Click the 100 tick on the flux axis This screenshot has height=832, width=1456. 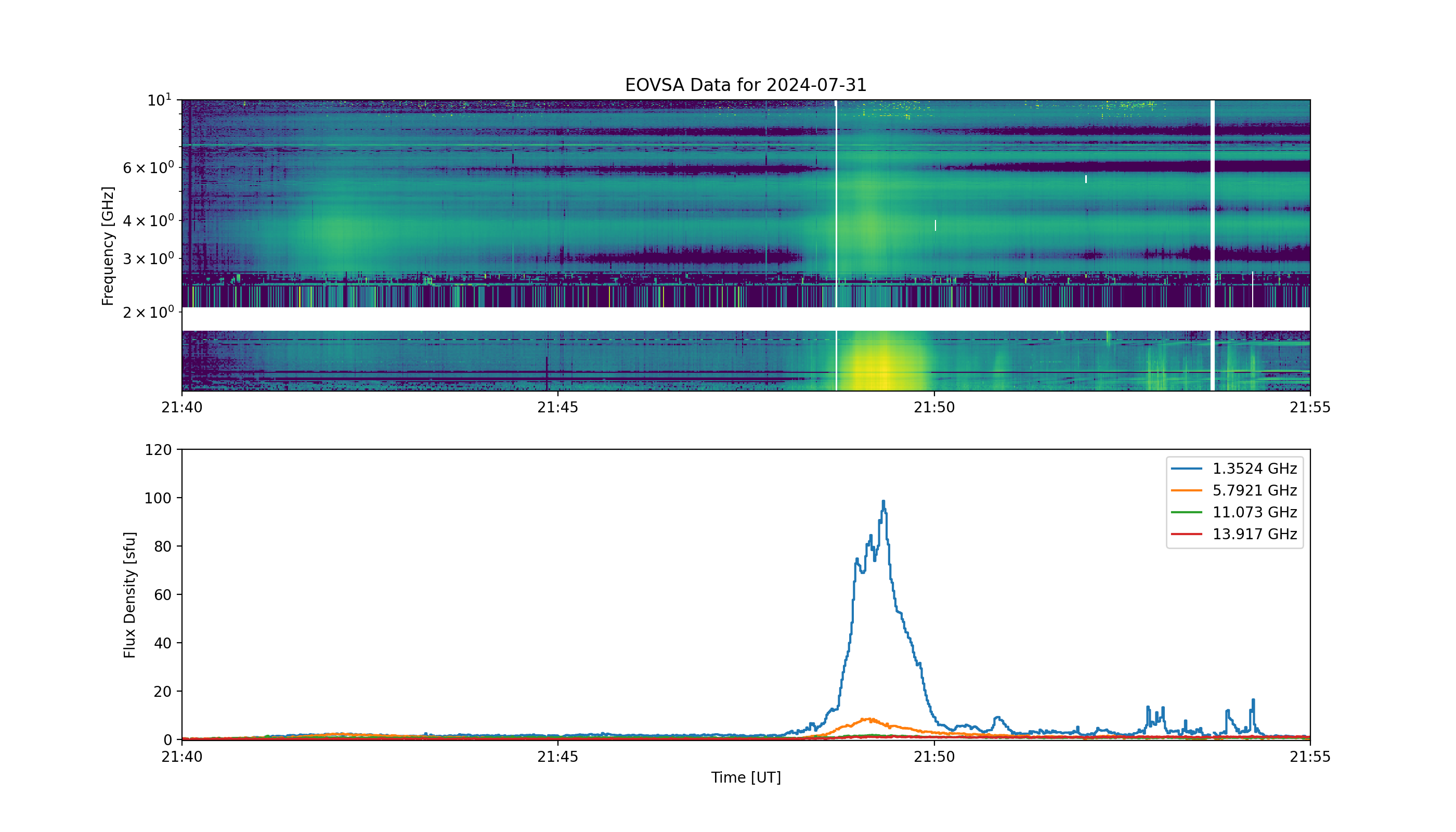158,498
